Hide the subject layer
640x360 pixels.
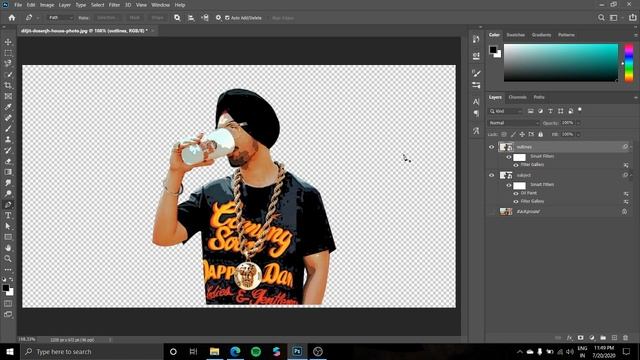[x=491, y=175]
